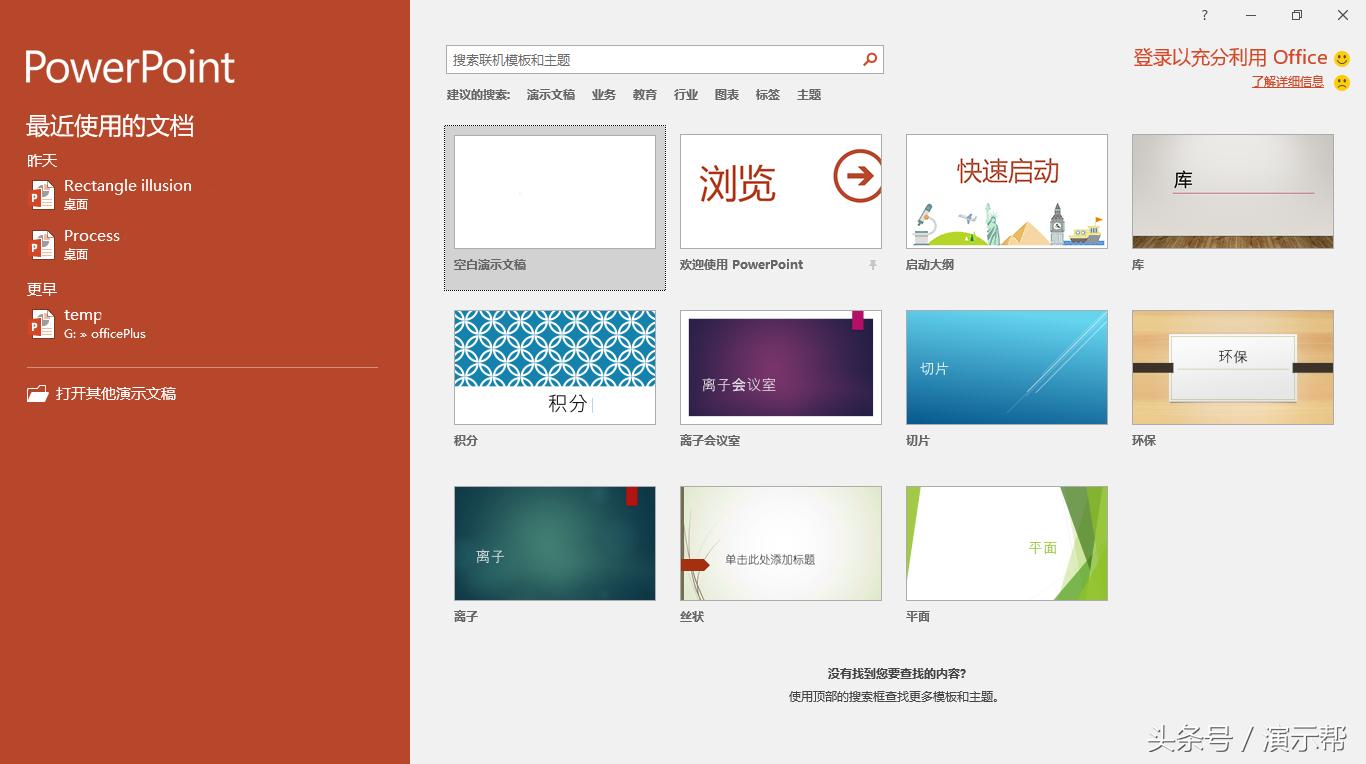Select the 主题 suggested search
1366x764 pixels.
pos(809,94)
